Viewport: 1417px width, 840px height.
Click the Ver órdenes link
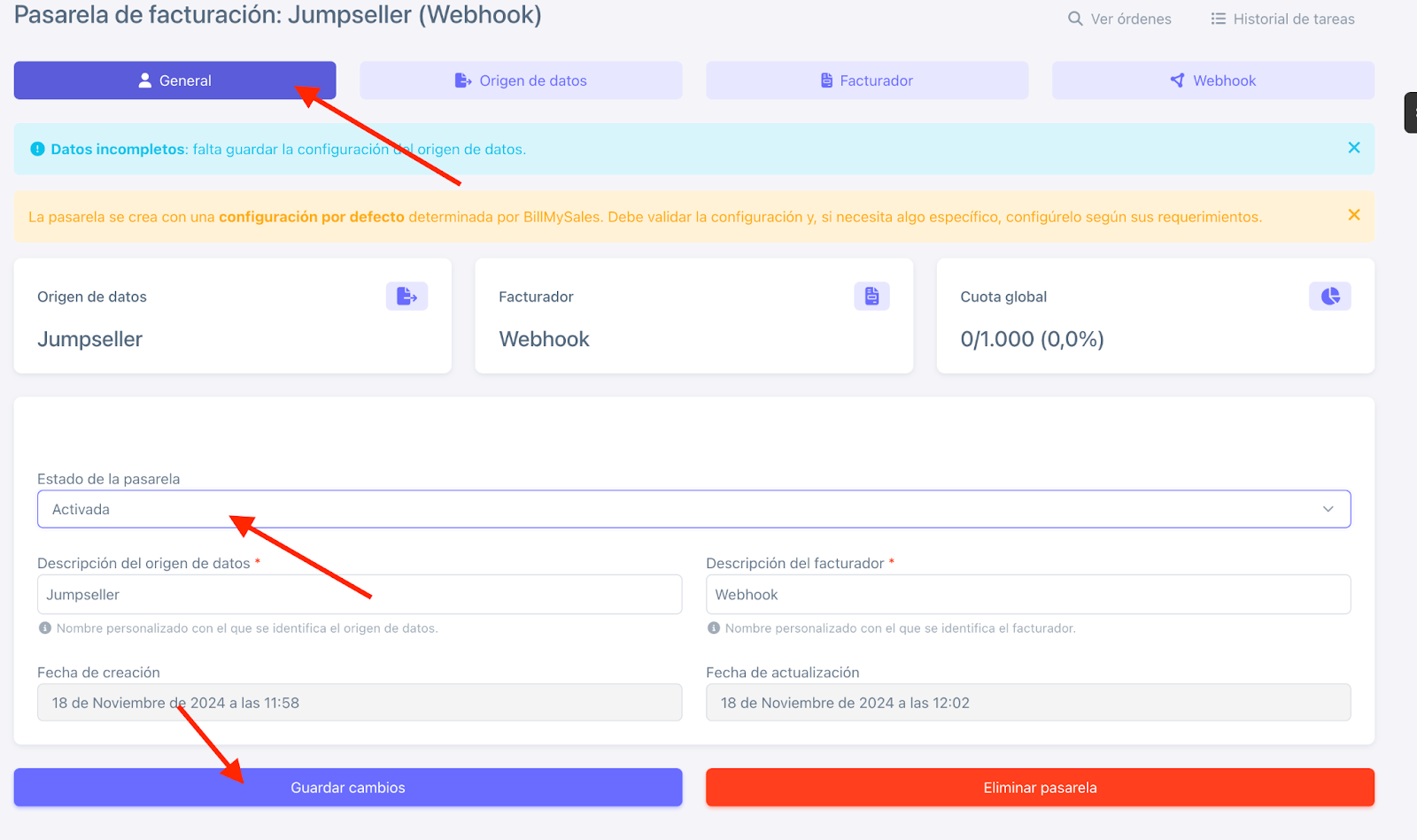coord(1119,19)
